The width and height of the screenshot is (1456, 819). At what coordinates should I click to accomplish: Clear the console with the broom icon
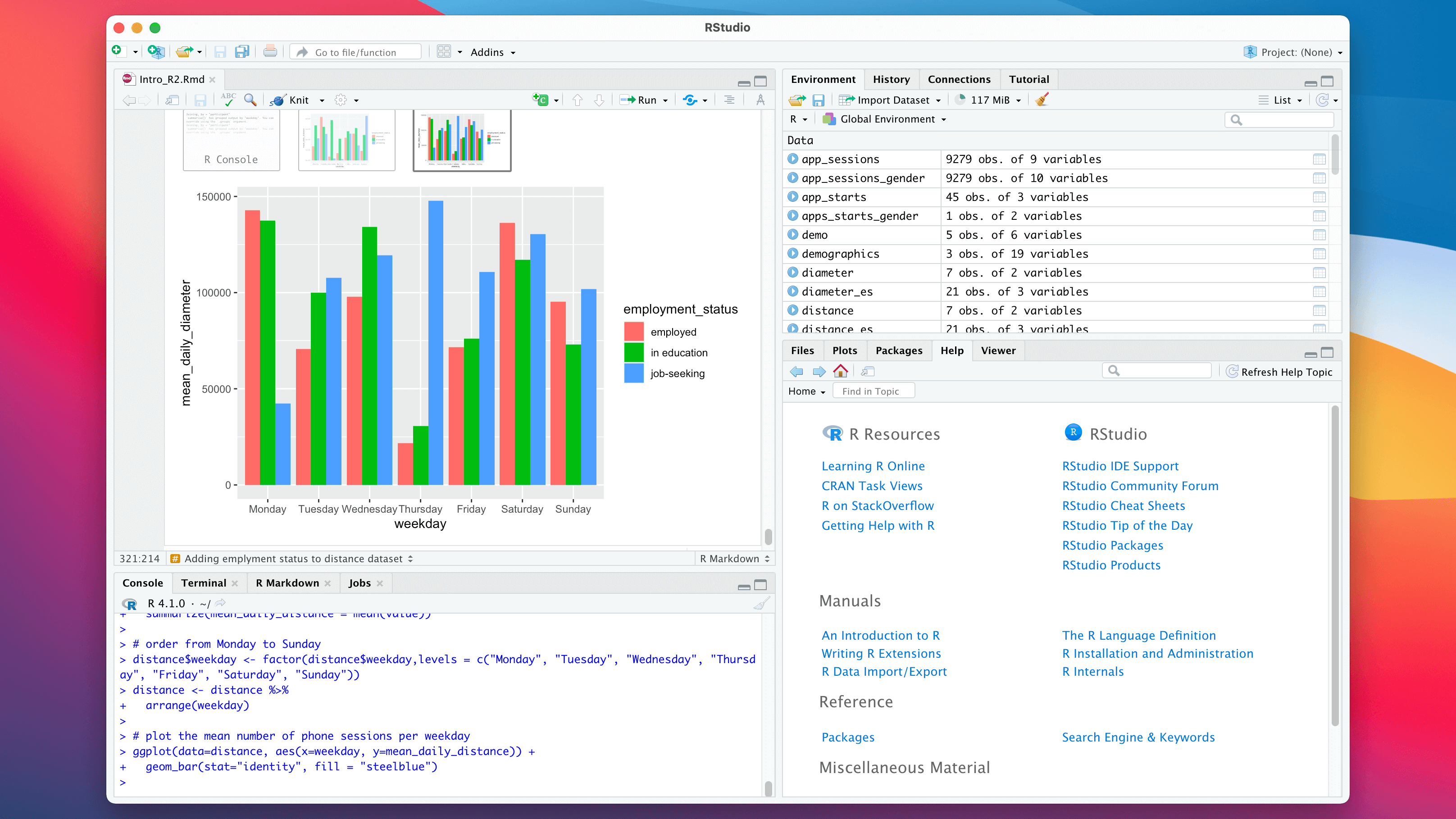click(x=761, y=604)
